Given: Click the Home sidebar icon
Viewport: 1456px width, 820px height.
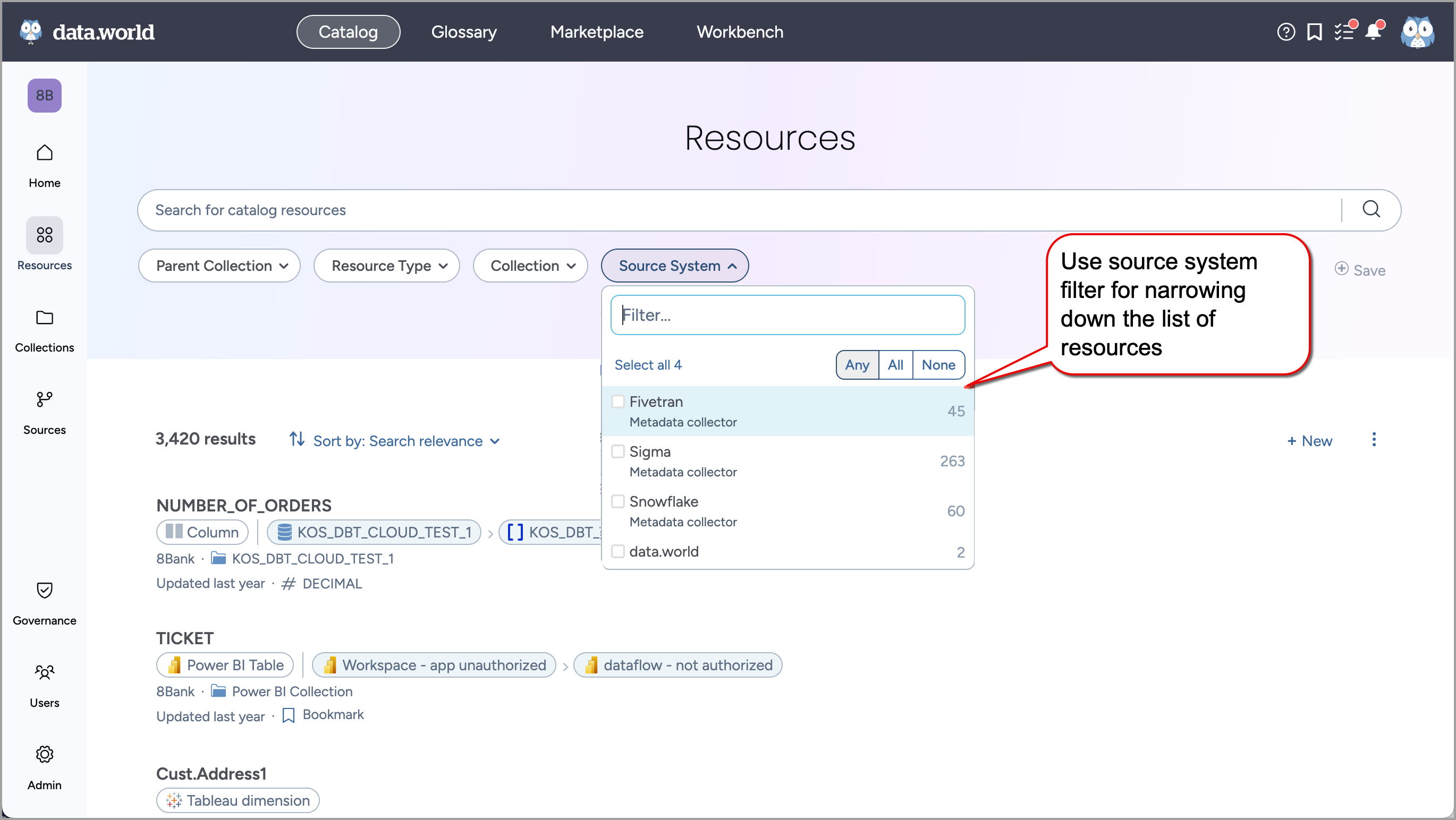Looking at the screenshot, I should tap(44, 153).
